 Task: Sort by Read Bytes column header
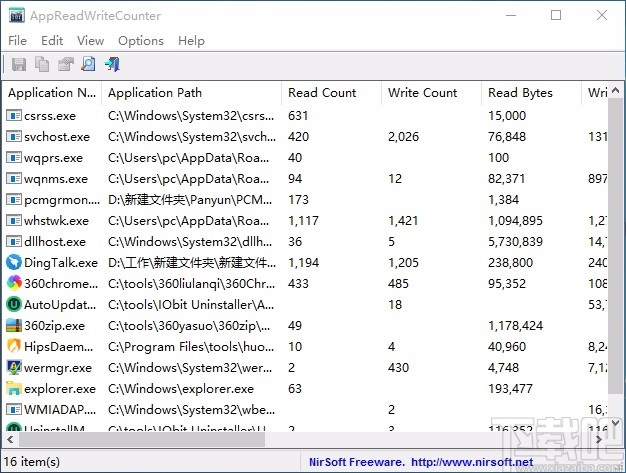[532, 93]
